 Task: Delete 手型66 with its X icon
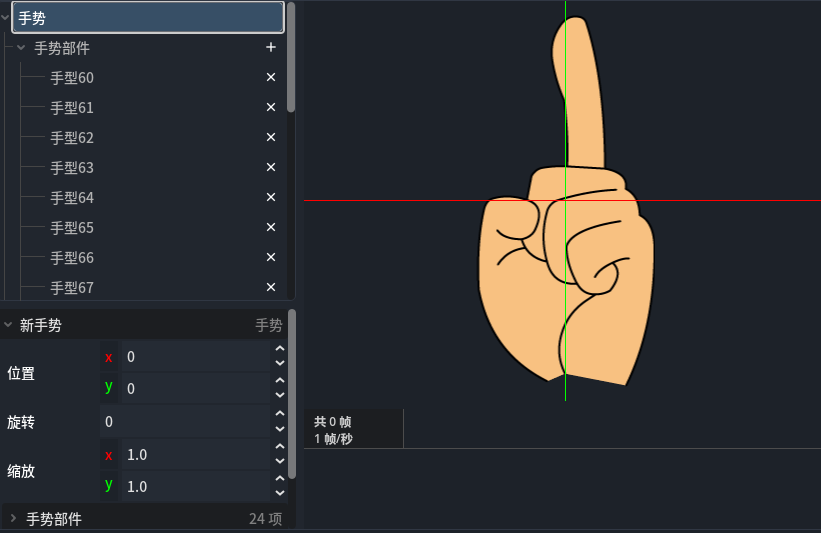[x=270, y=257]
